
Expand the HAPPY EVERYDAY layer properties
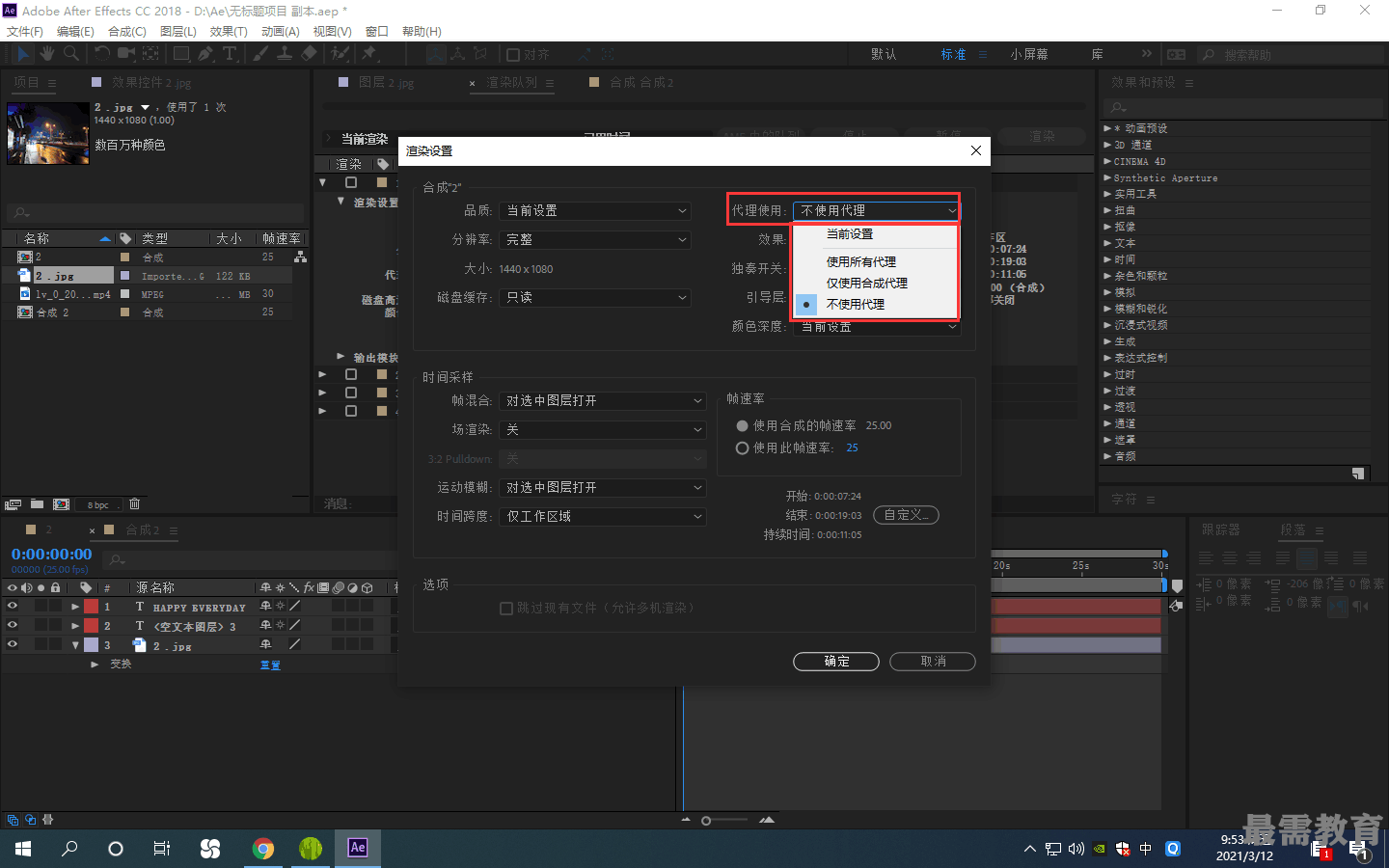(x=75, y=607)
